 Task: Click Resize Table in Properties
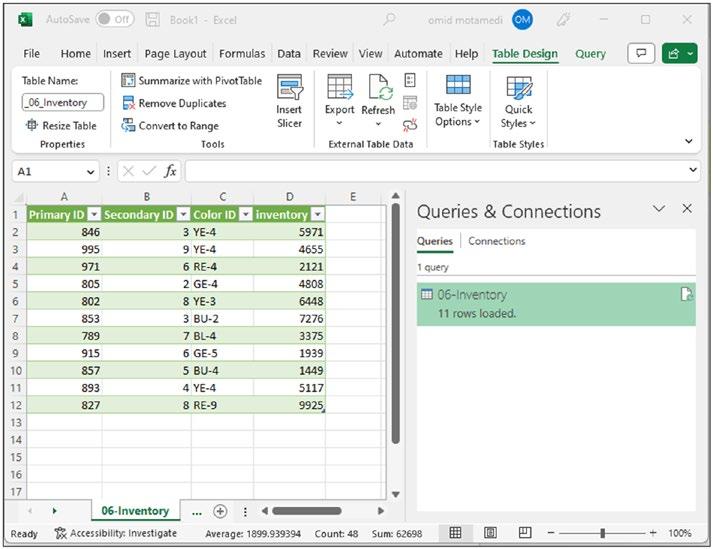point(61,126)
